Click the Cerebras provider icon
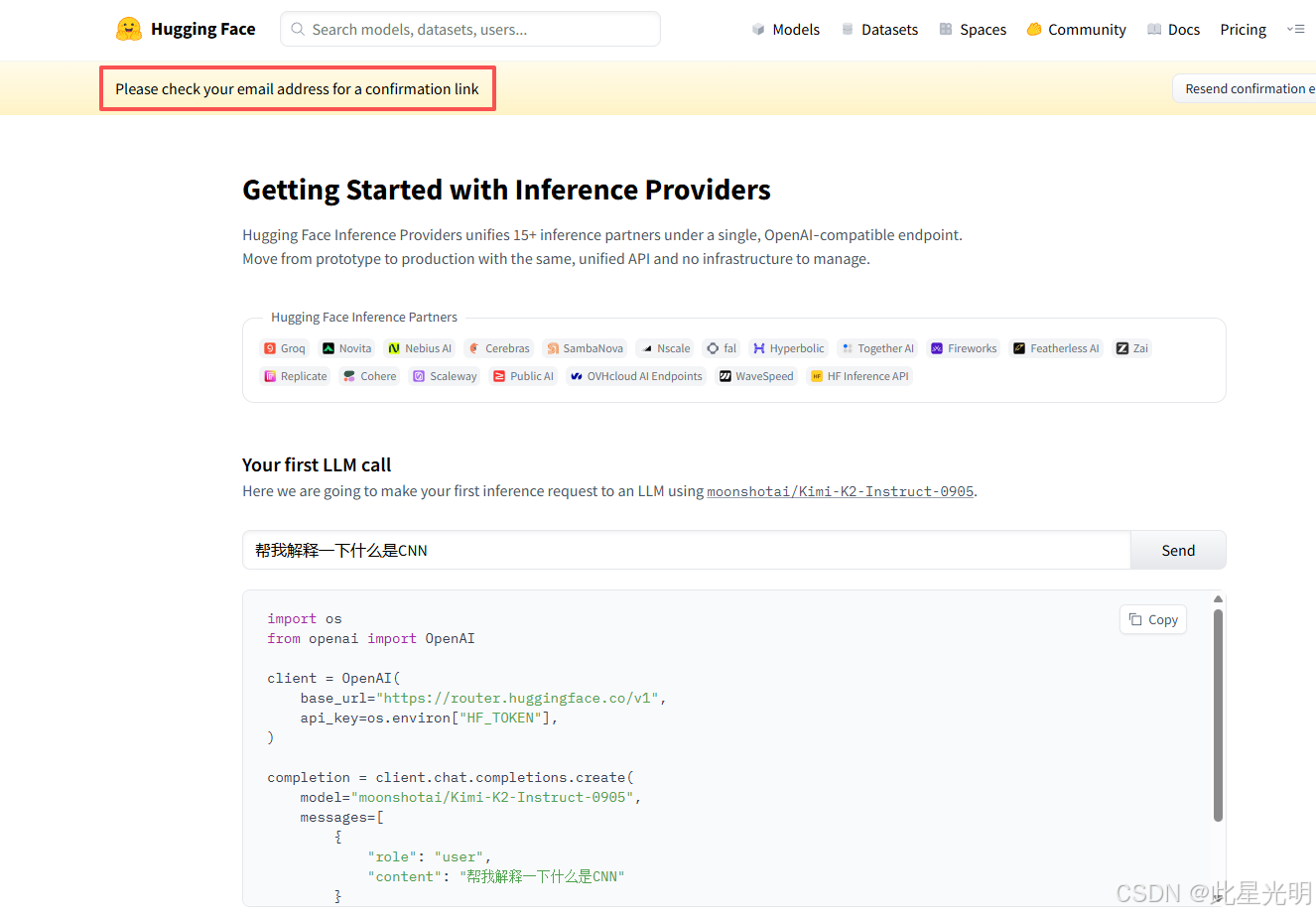The height and width of the screenshot is (915, 1316). coord(474,348)
